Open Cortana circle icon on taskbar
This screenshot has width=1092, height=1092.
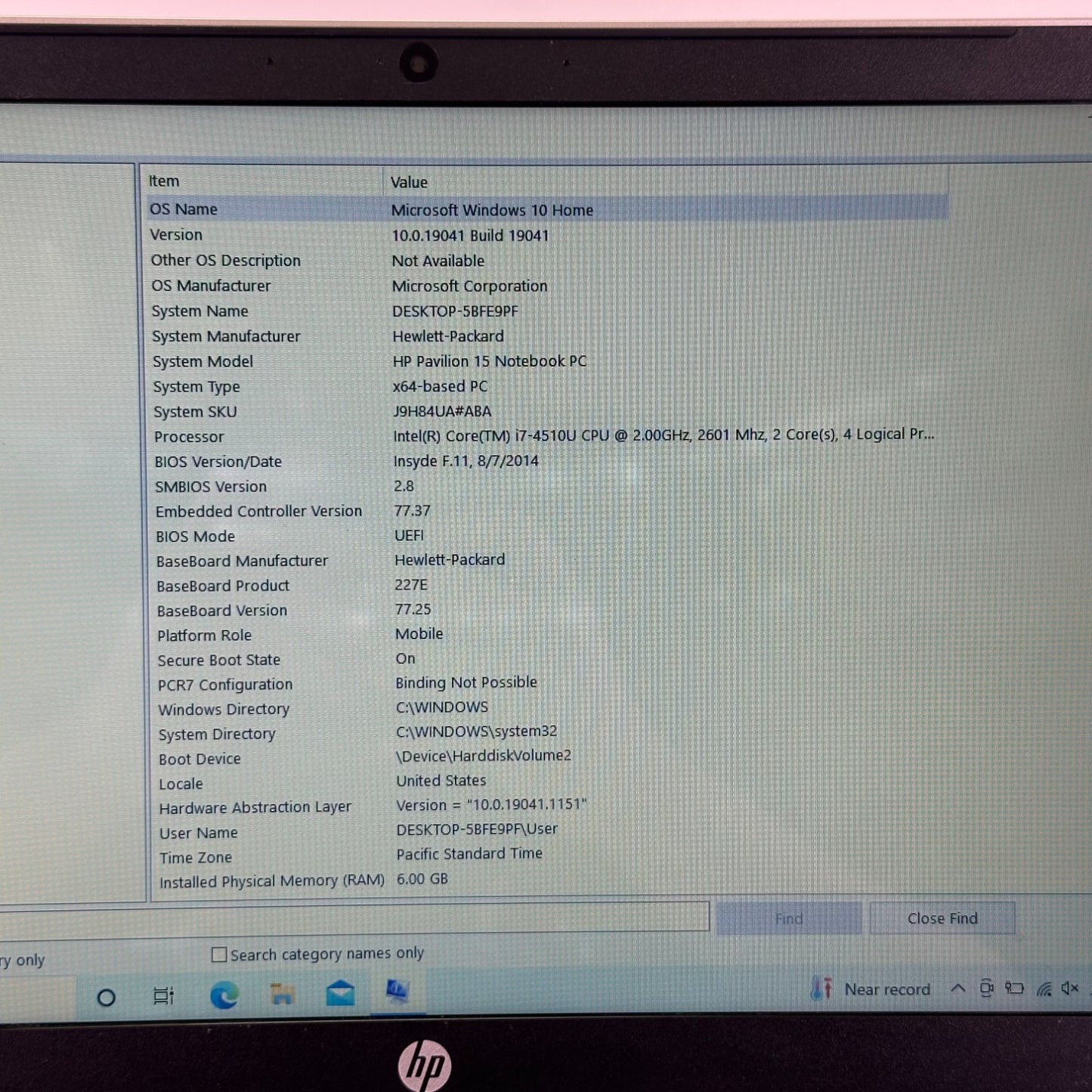point(107,998)
